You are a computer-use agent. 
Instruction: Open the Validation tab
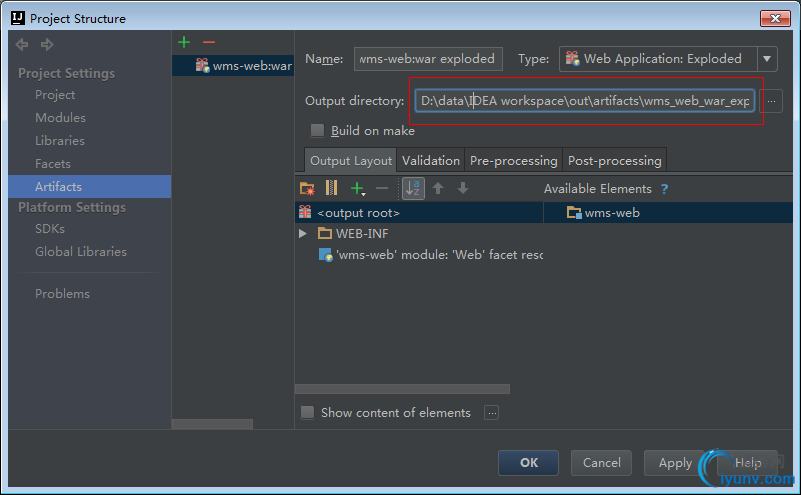pos(431,161)
